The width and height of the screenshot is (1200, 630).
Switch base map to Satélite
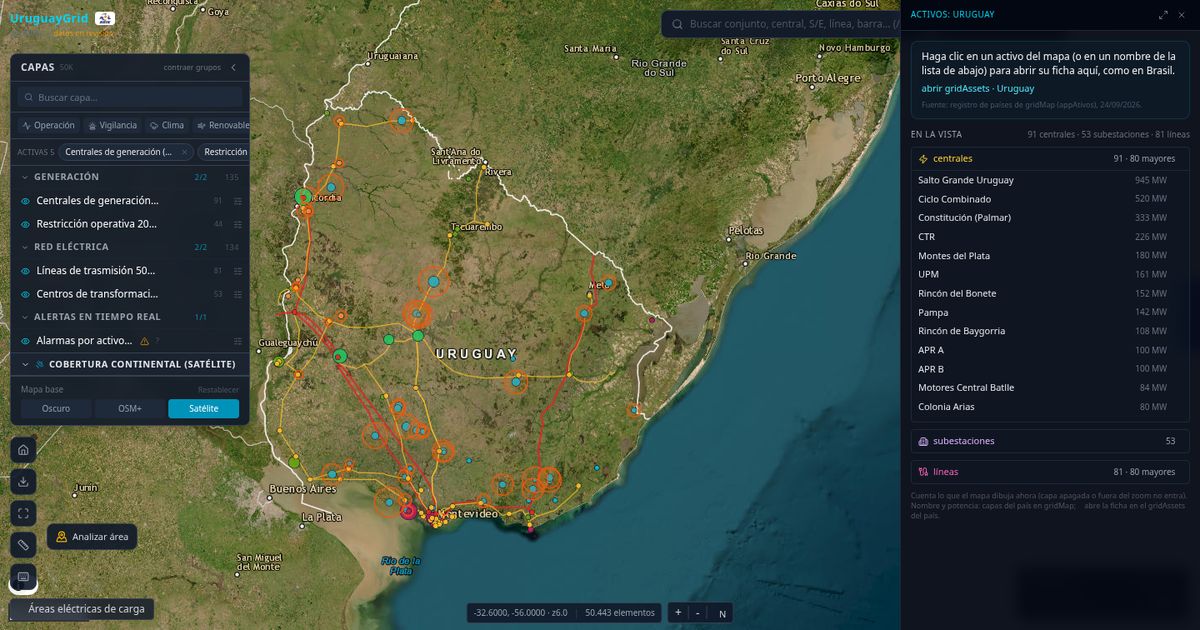click(204, 408)
